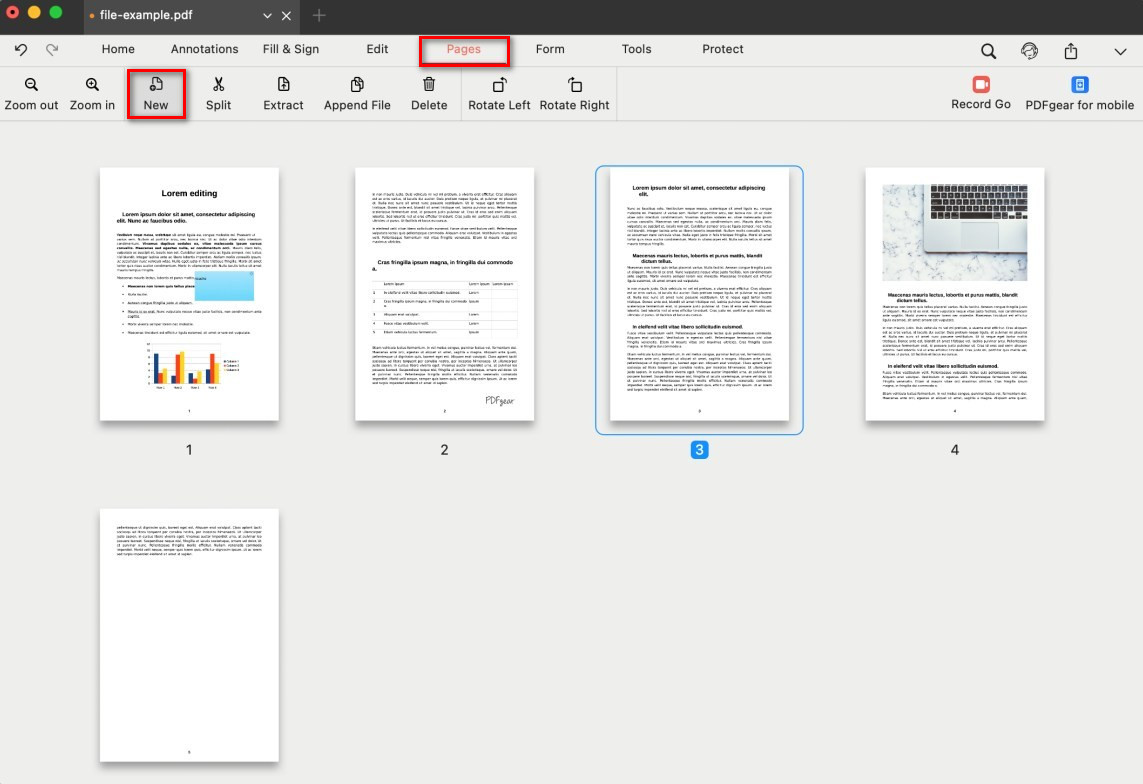Expand the chevron menu at top right
The width and height of the screenshot is (1143, 784).
[1120, 51]
